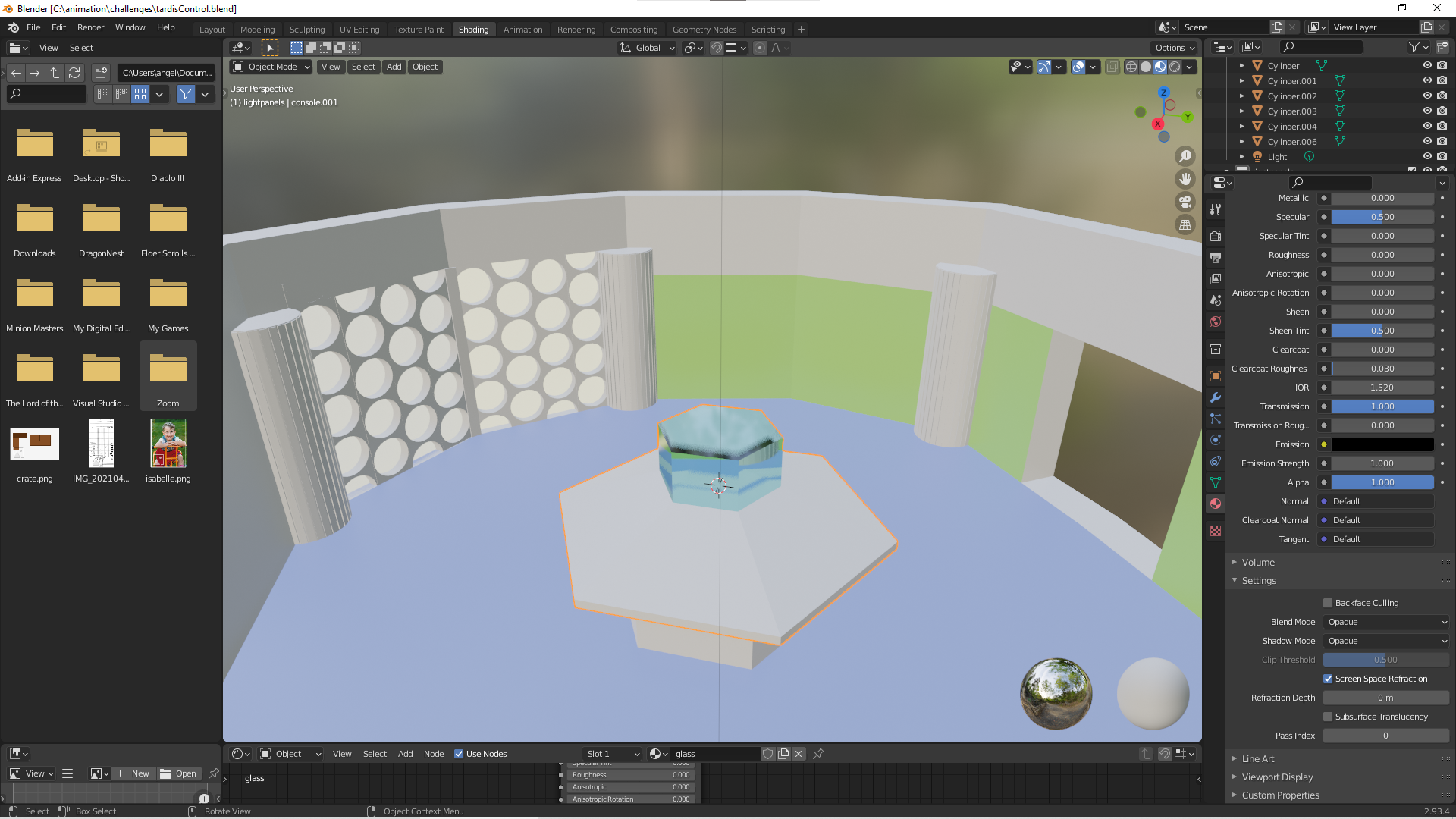1456x819 pixels.
Task: Select rendered viewport shading sphere
Action: tap(1175, 67)
